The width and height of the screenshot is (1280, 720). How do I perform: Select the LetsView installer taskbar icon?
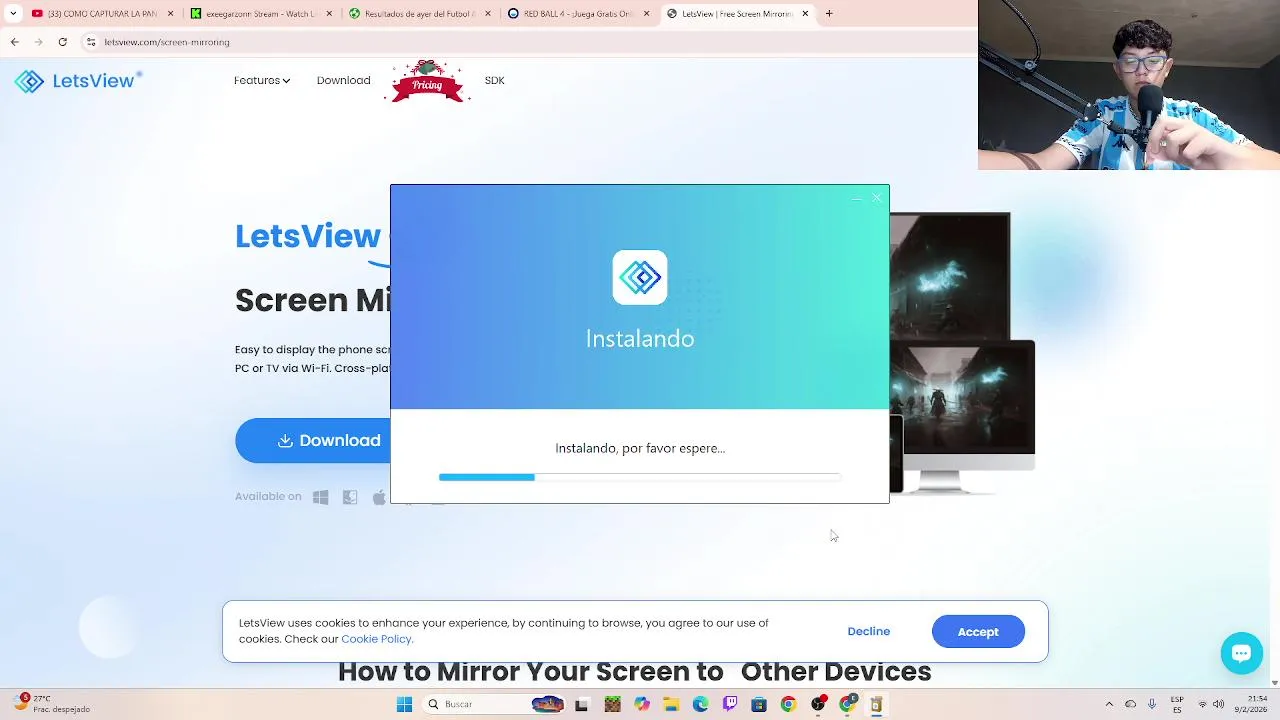click(876, 705)
